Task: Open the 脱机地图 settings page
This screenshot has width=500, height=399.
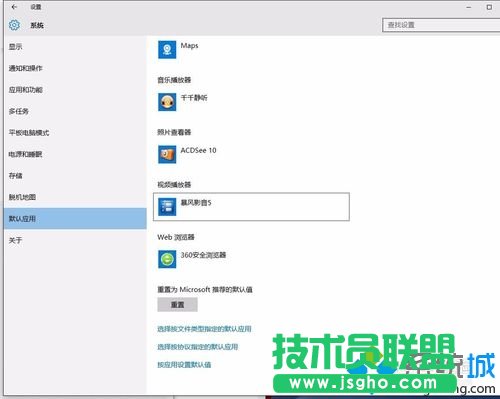Action: click(75, 197)
